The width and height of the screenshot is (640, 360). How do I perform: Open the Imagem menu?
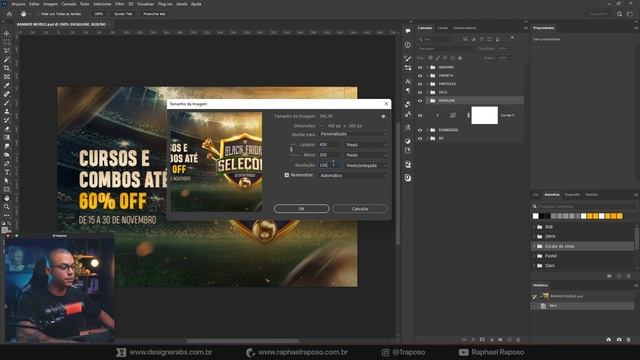coord(50,4)
